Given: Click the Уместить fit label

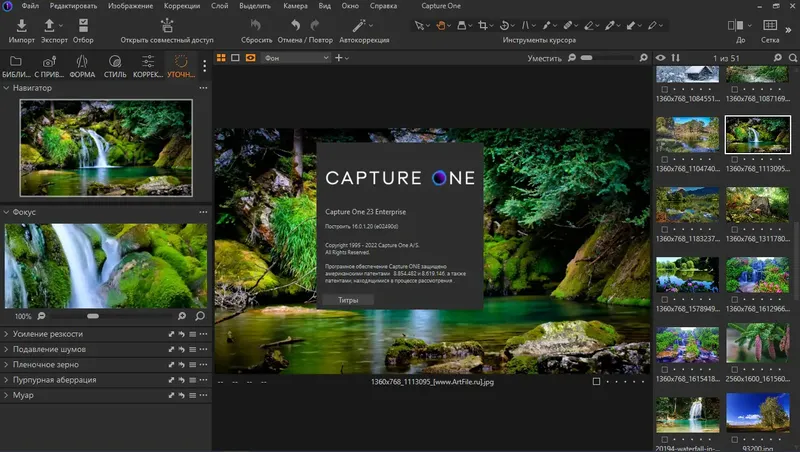Looking at the screenshot, I should [544, 58].
